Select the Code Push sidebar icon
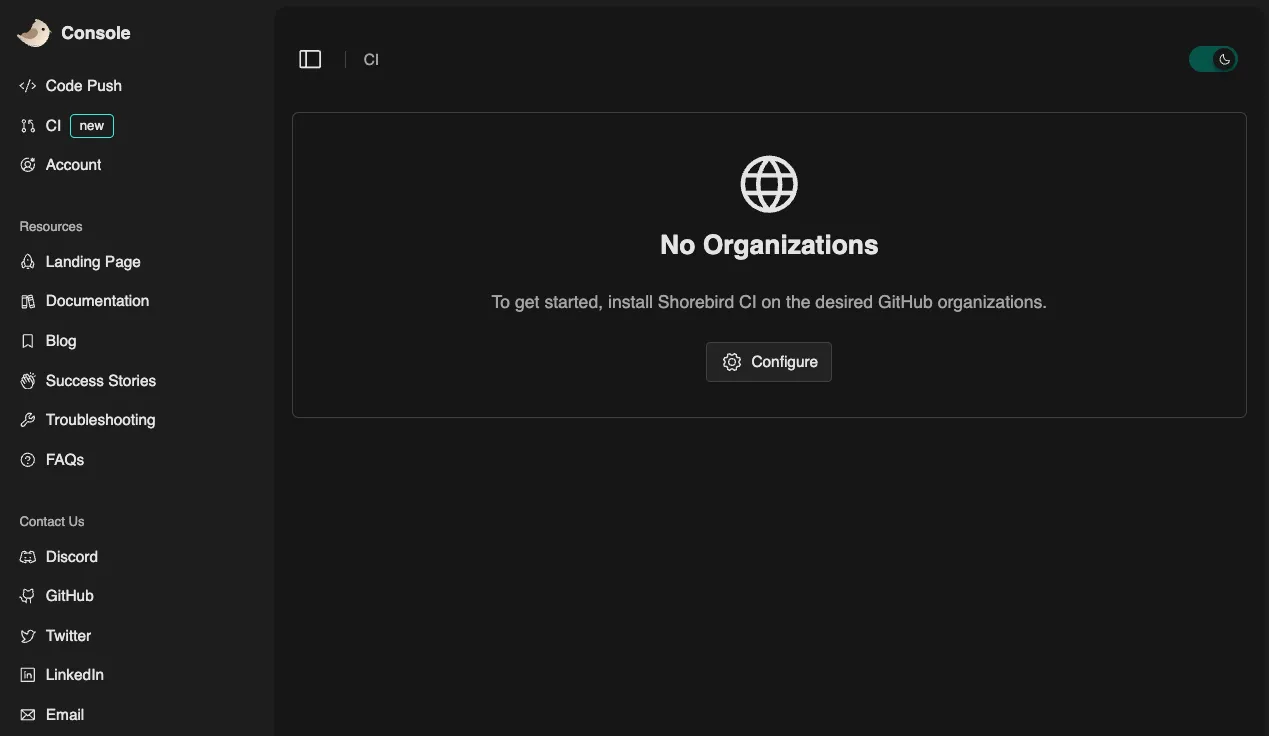Viewport: 1269px width, 736px height. pyautogui.click(x=27, y=85)
